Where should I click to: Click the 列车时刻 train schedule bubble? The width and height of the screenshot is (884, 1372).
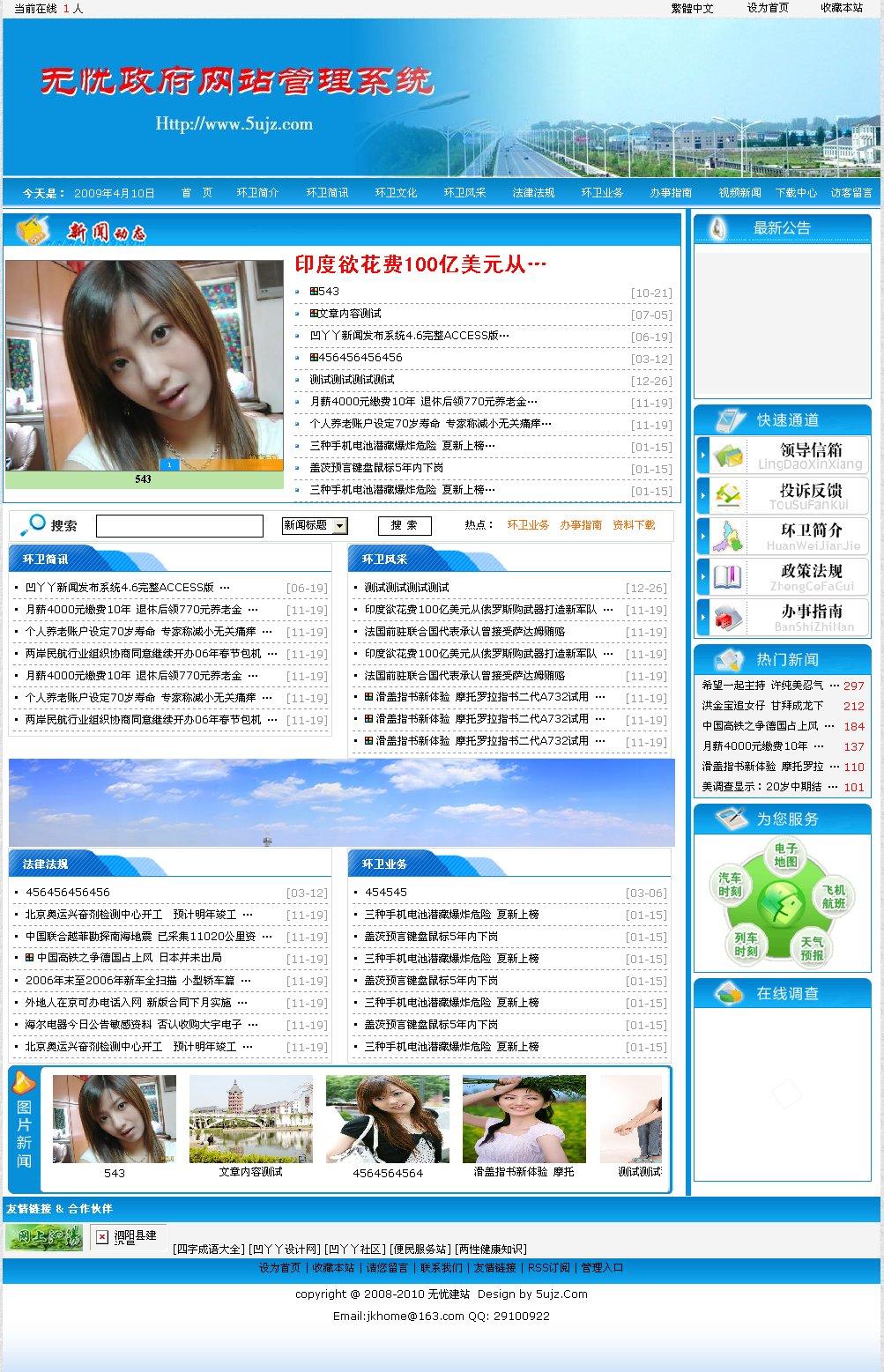click(x=746, y=945)
